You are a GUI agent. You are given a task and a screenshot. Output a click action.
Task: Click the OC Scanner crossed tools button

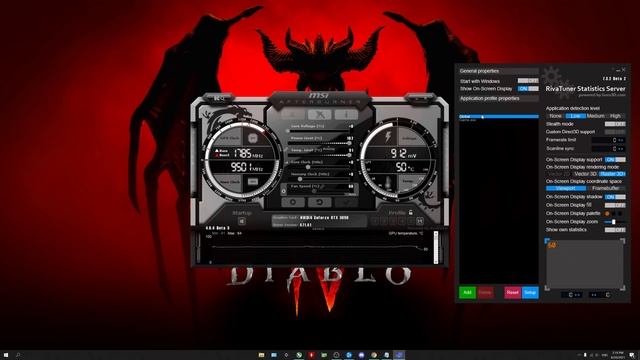point(320,114)
